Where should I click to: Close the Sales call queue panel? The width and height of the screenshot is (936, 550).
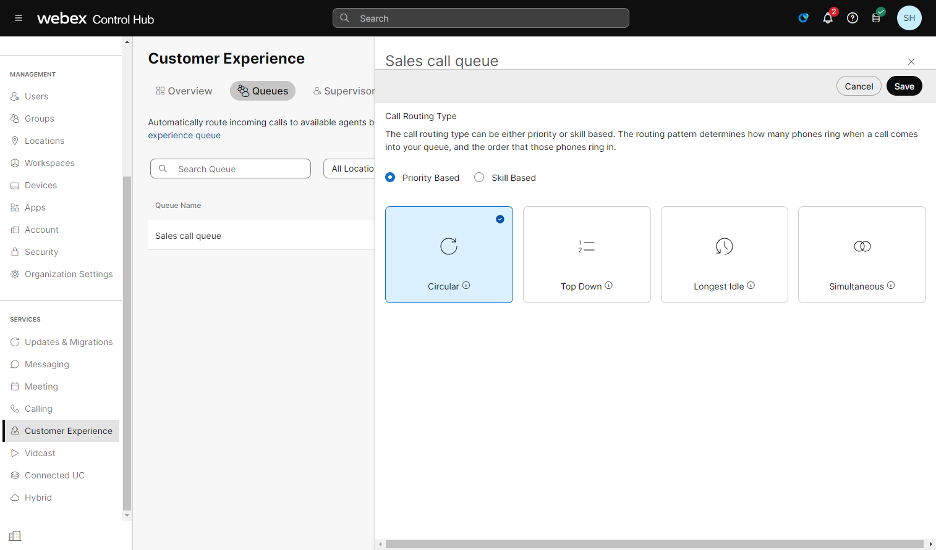coord(911,62)
